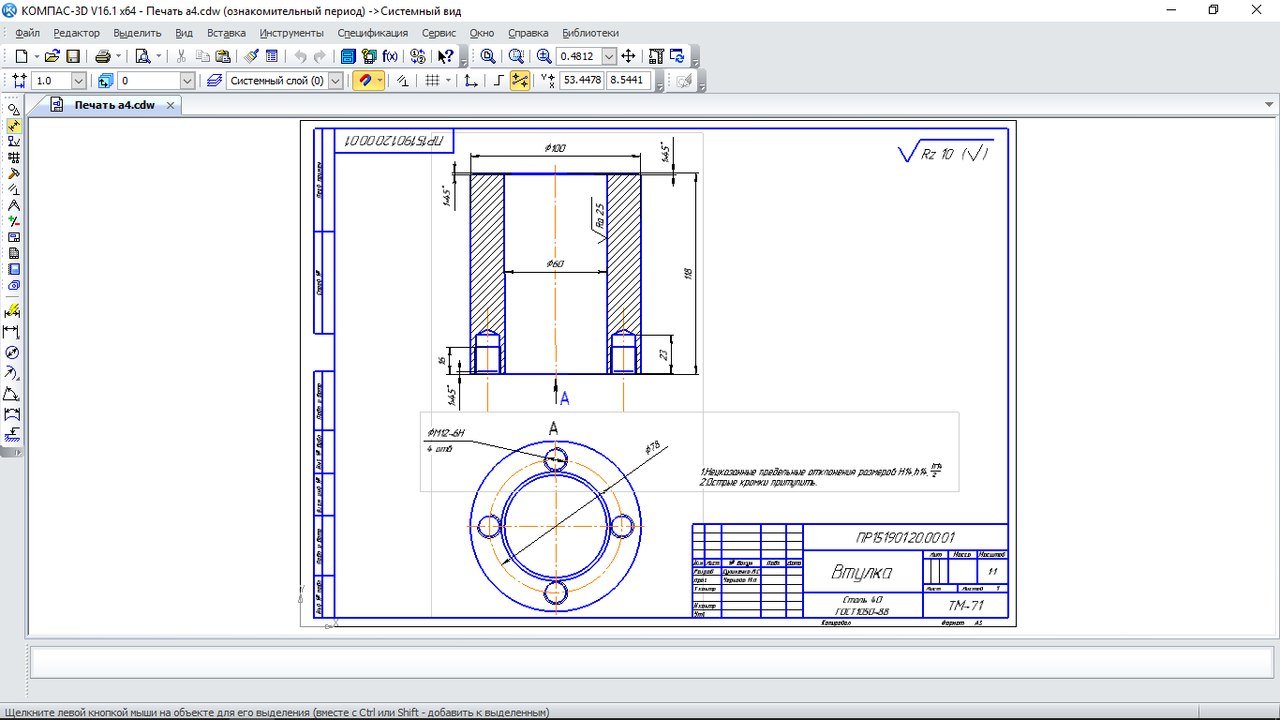The height and width of the screenshot is (720, 1280).
Task: Select the linear dimension tool
Action: [x=12, y=332]
